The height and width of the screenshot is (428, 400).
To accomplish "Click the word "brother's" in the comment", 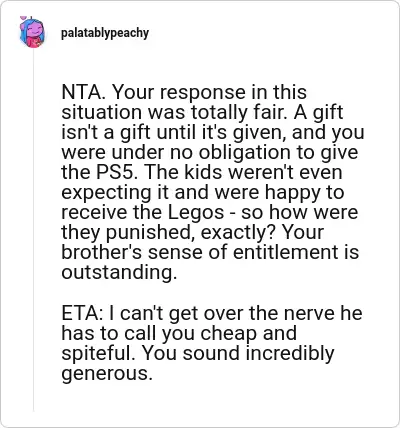I will coord(102,252).
